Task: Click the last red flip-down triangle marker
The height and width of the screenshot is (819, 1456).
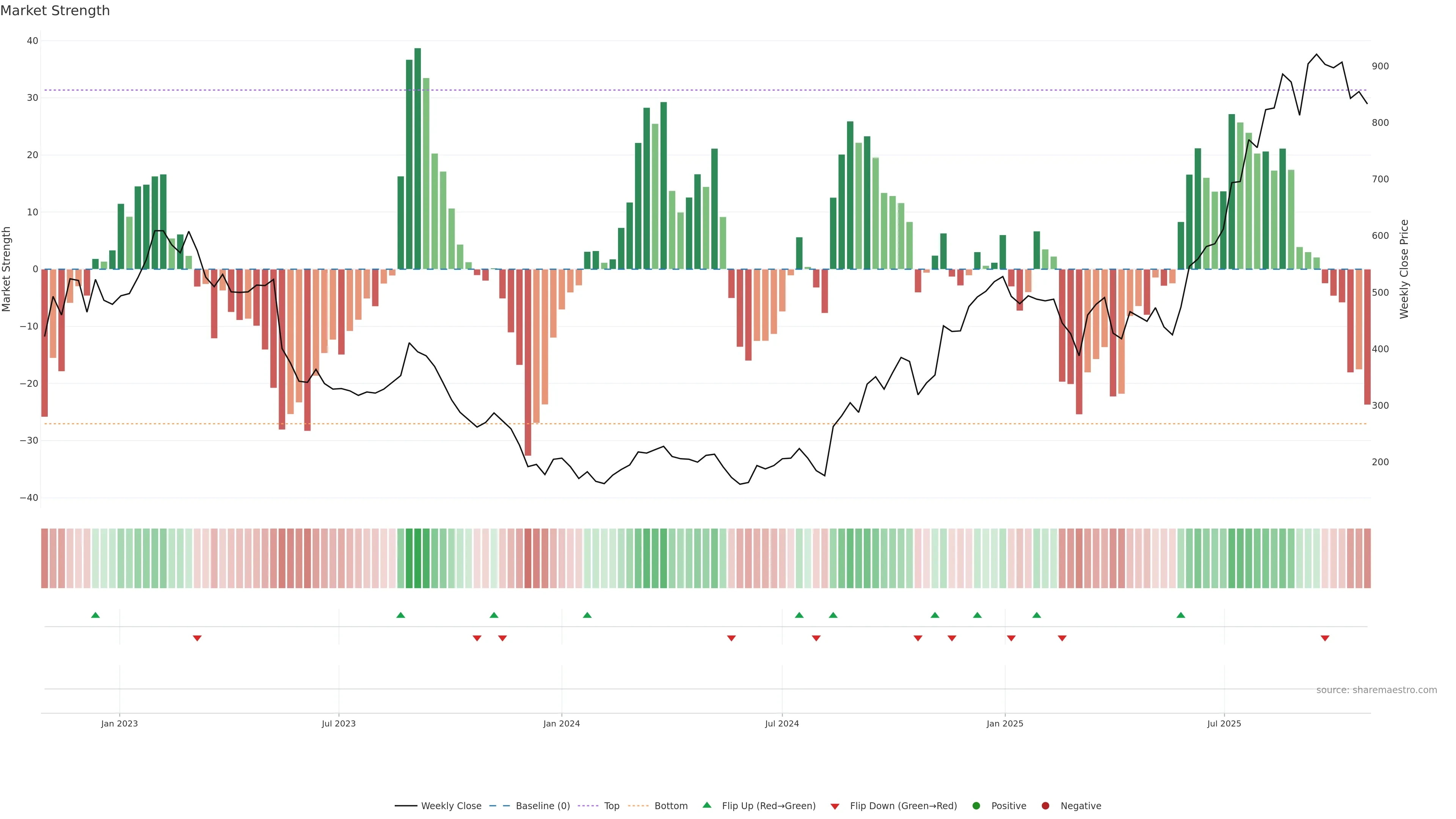Action: pos(1325,638)
